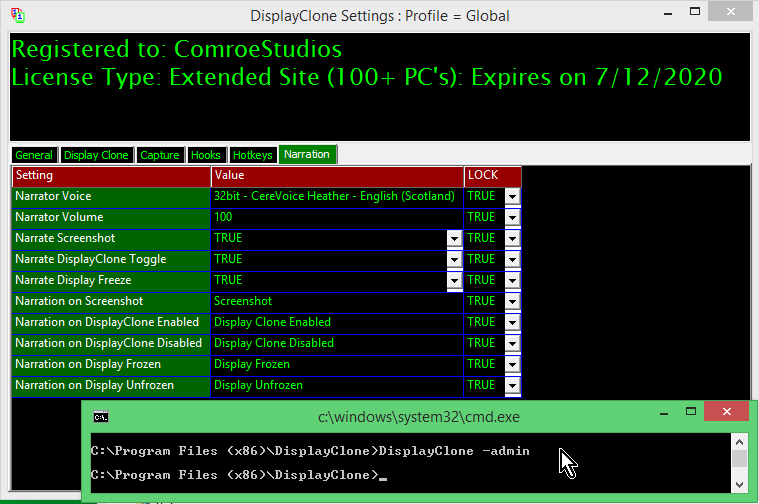
Task: Go to the Hooks tab
Action: click(x=206, y=155)
